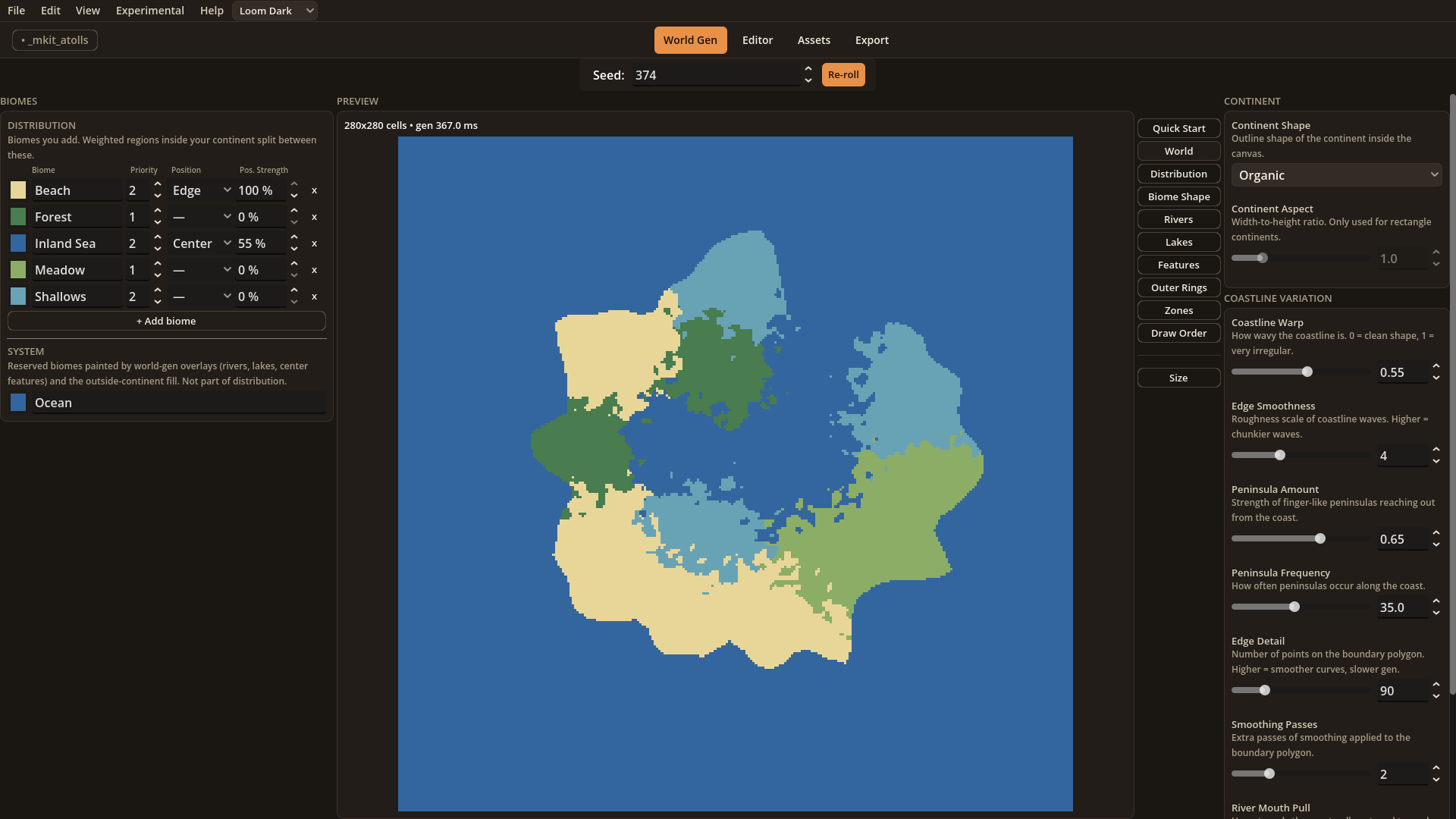Image resolution: width=1456 pixels, height=819 pixels.
Task: Click the _mkit_atolls project tab
Action: coord(55,40)
